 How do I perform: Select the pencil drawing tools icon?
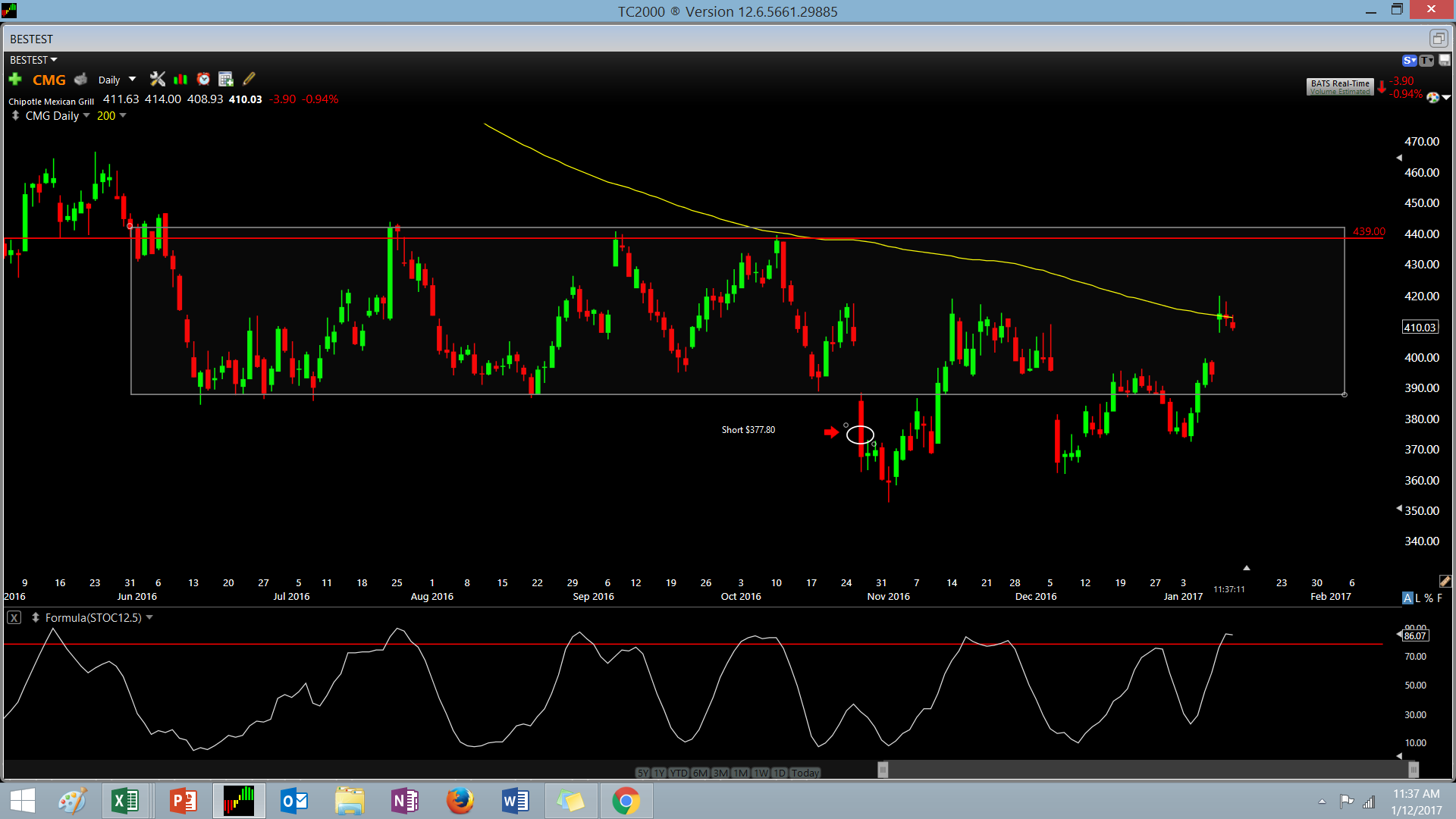tap(249, 79)
